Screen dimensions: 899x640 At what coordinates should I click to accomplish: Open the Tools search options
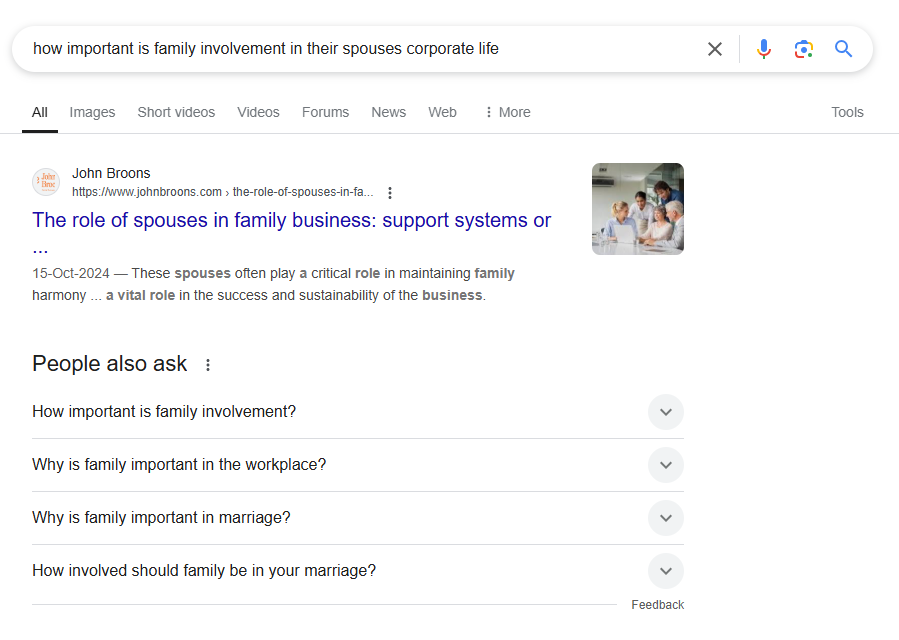point(847,112)
